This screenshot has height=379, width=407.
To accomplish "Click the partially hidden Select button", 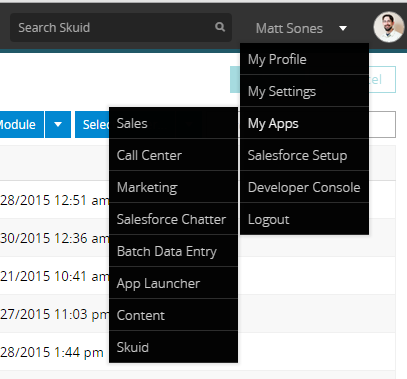I will coord(92,124).
